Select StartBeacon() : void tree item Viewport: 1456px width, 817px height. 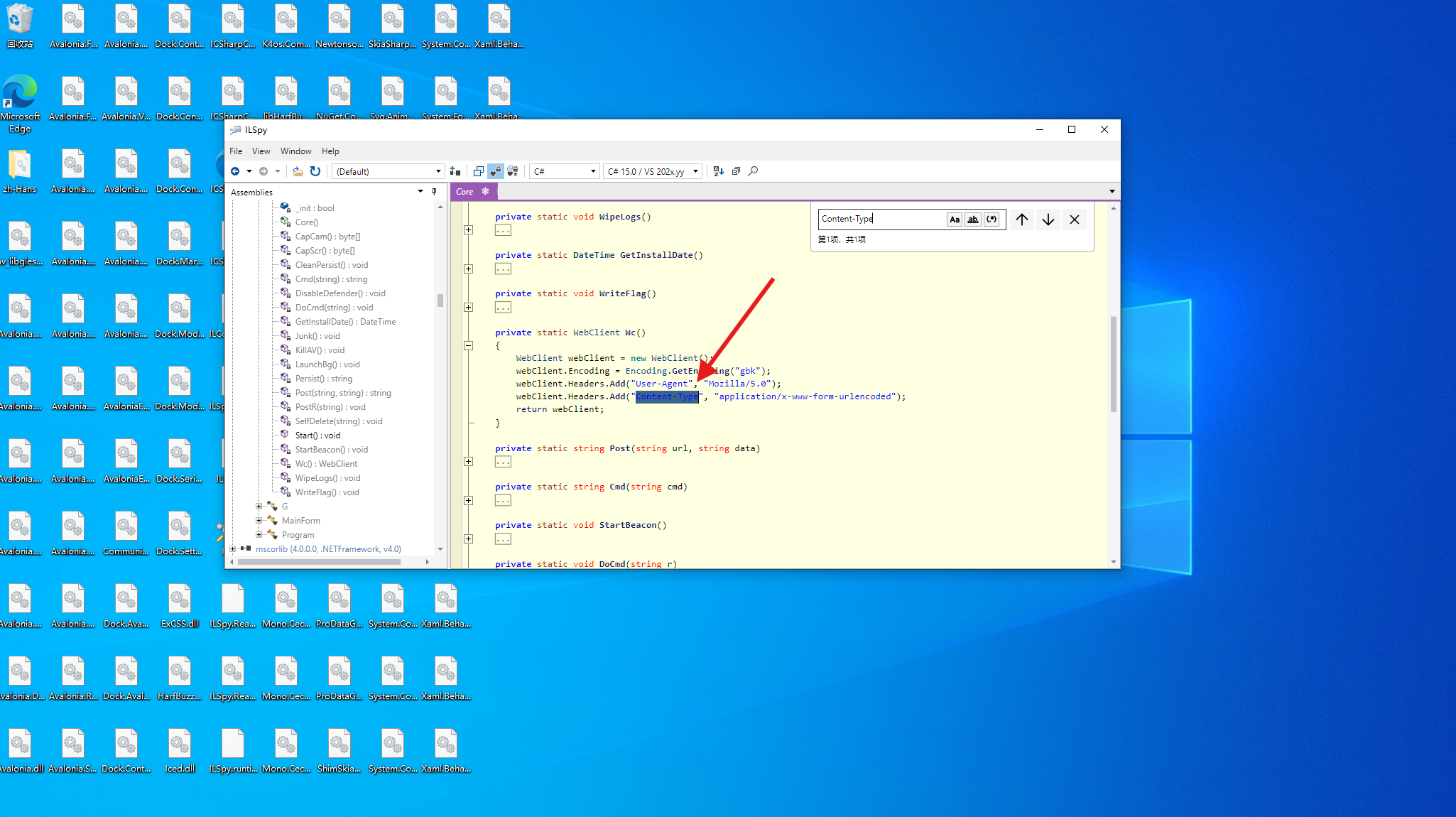pos(331,450)
